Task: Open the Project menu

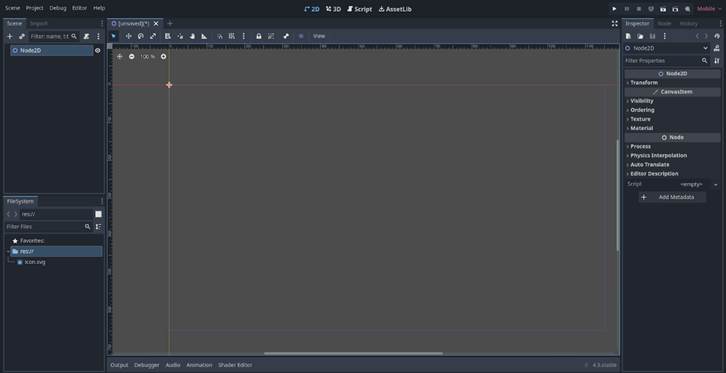Action: [x=35, y=8]
